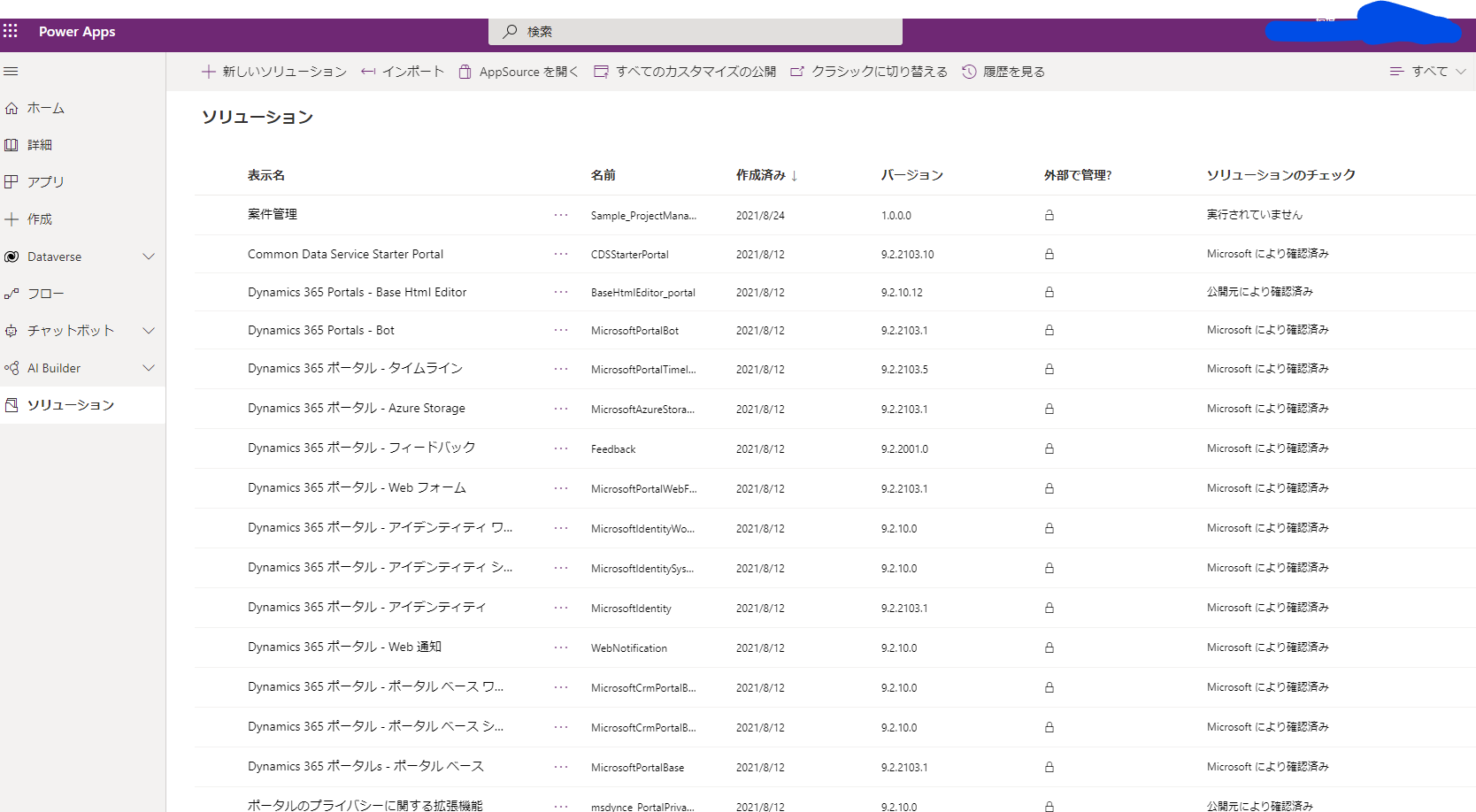Click the search magnifier icon
The image size is (1476, 812).
[x=510, y=31]
